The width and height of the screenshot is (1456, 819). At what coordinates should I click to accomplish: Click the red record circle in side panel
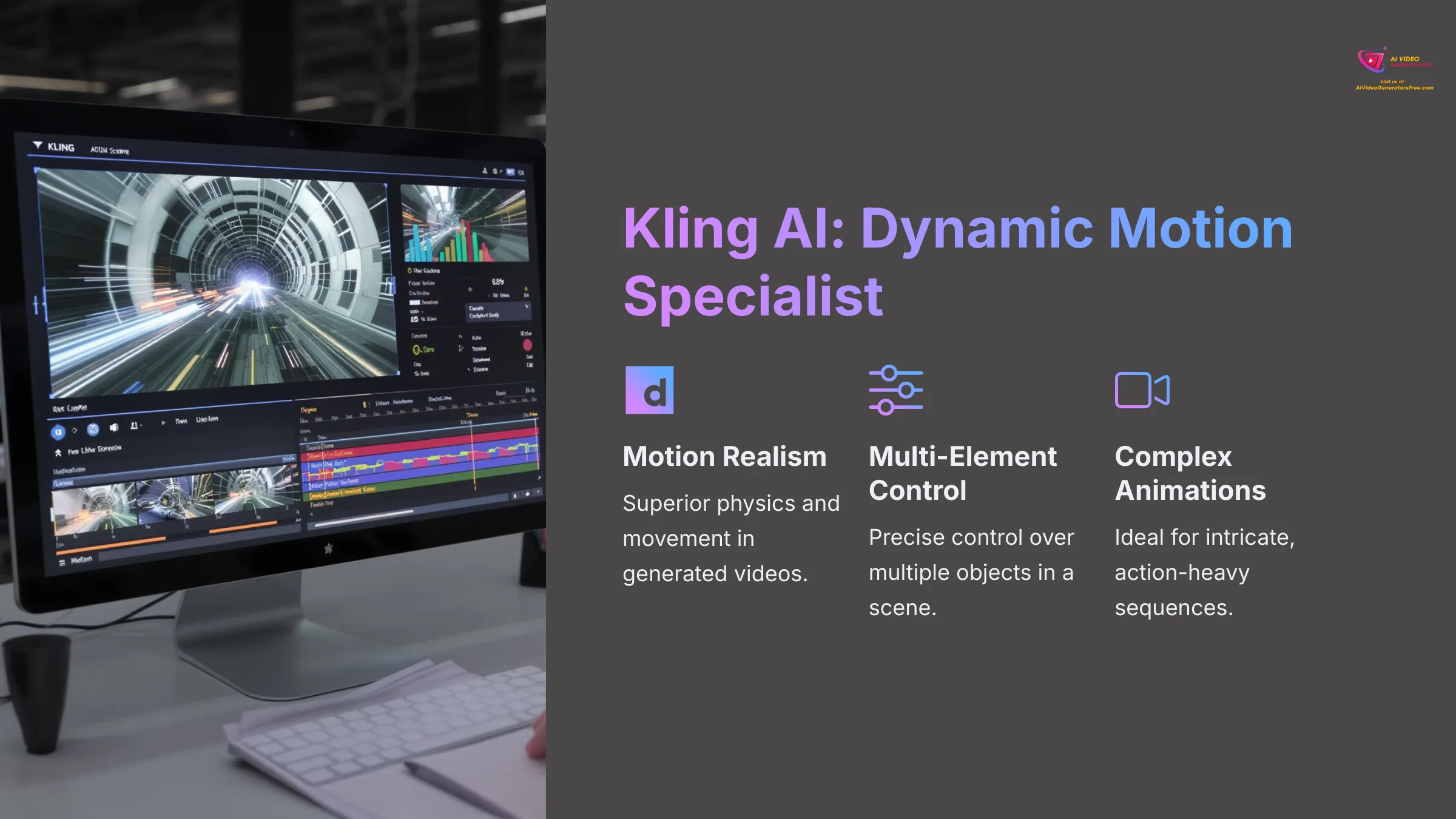(x=527, y=345)
